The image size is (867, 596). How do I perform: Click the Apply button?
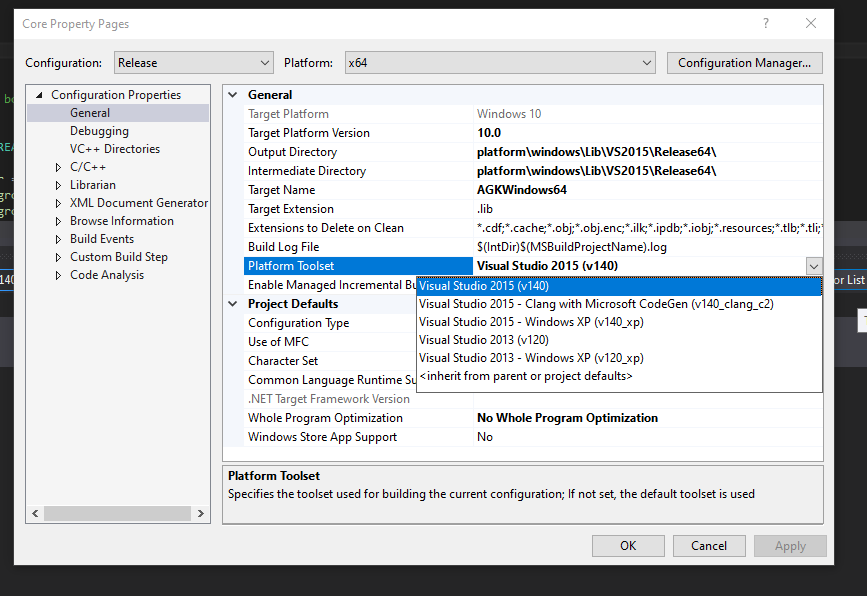pyautogui.click(x=790, y=546)
